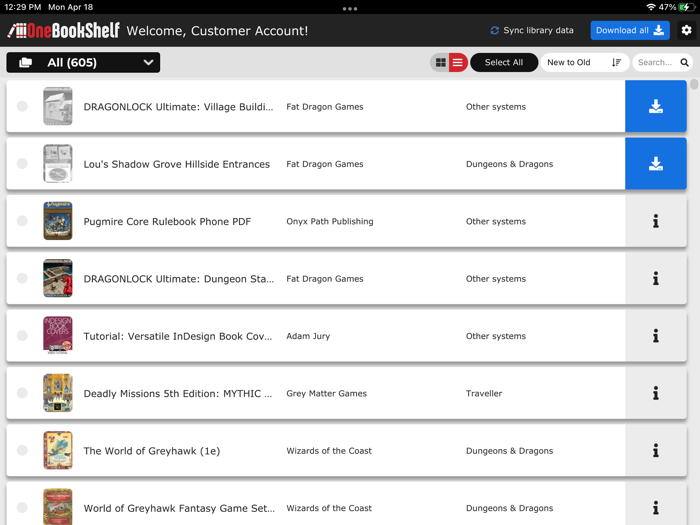Open DRAGONLOCK Village Building cover thumbnail

pos(58,106)
